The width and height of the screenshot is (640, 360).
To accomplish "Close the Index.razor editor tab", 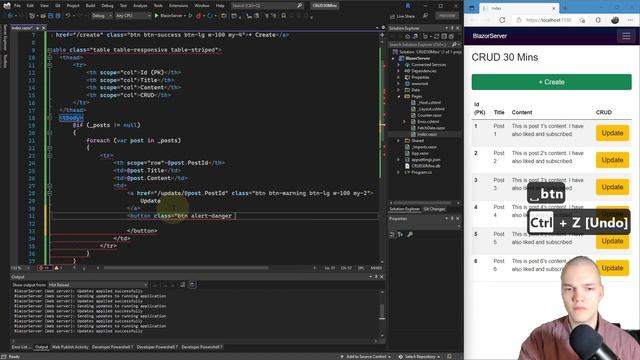I will click(x=44, y=28).
